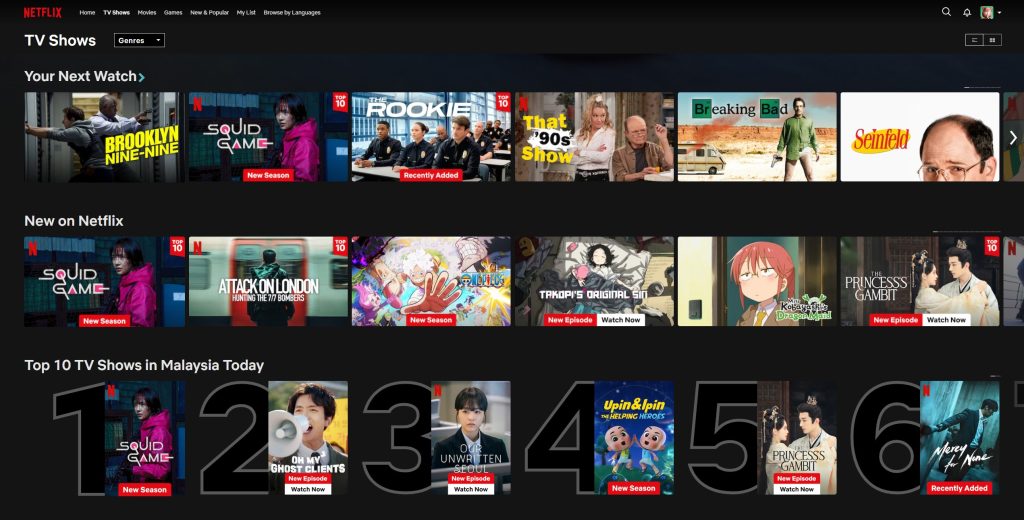Screen dimensions: 1024x520
Task: Advance Your Next Watch row with right arrow
Action: [x=1013, y=137]
